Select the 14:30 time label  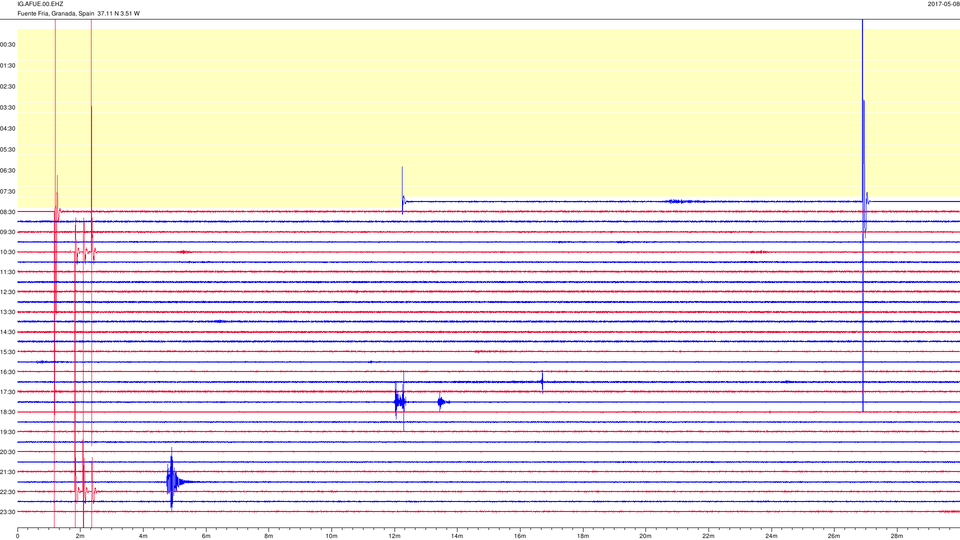(8, 332)
